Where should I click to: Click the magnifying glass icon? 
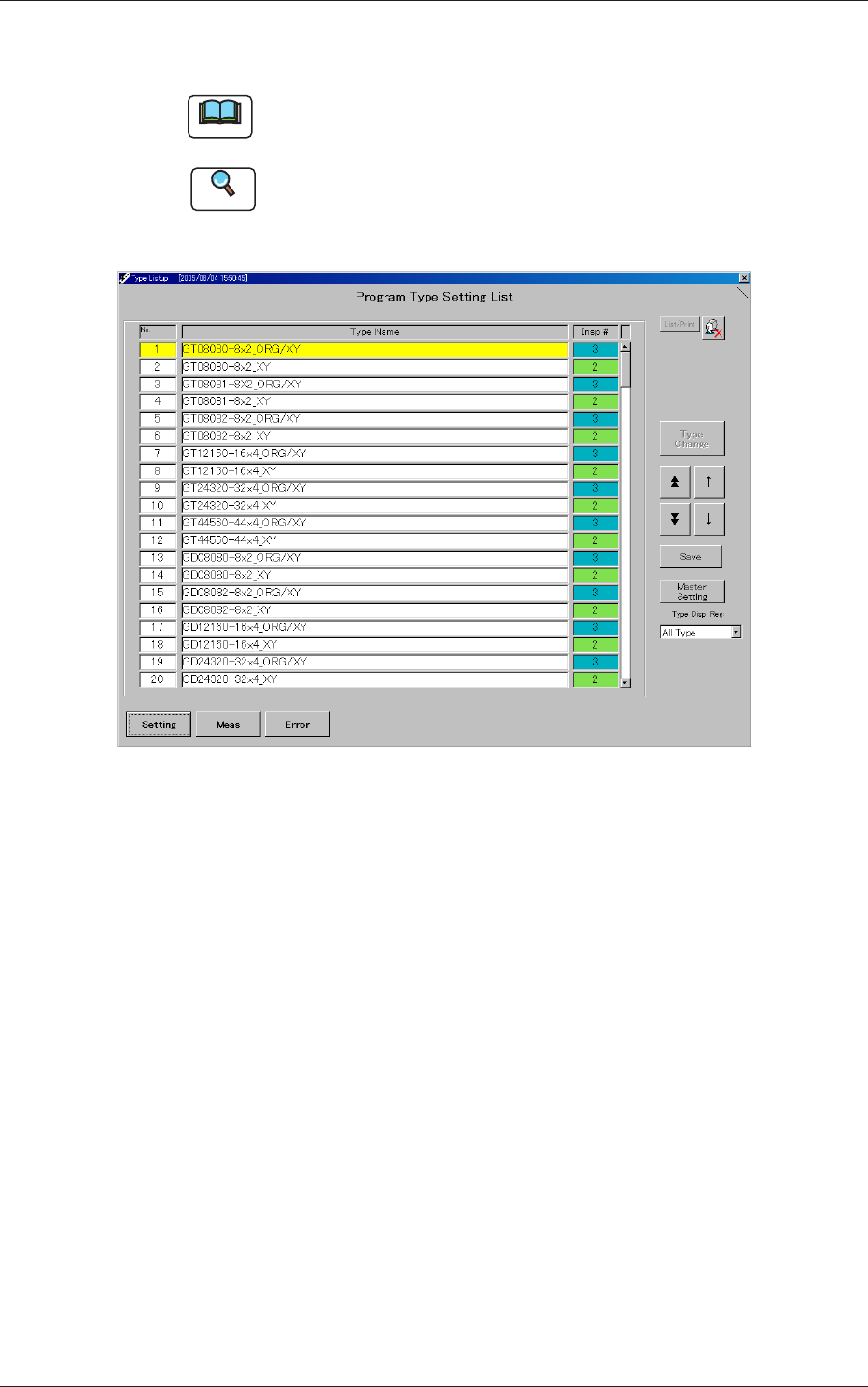point(223,189)
